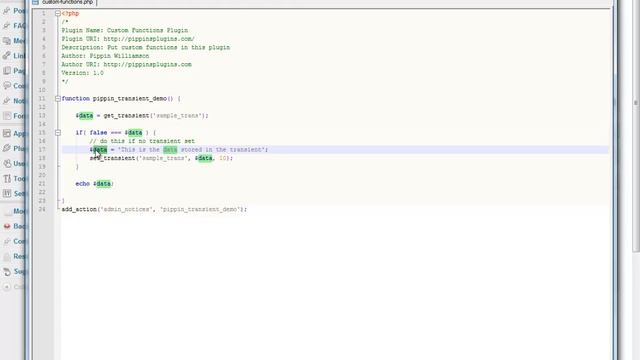Screen dimensions: 640x360
Task: Open Comments bubble icon in WordPress sidebar
Action: click(7, 86)
